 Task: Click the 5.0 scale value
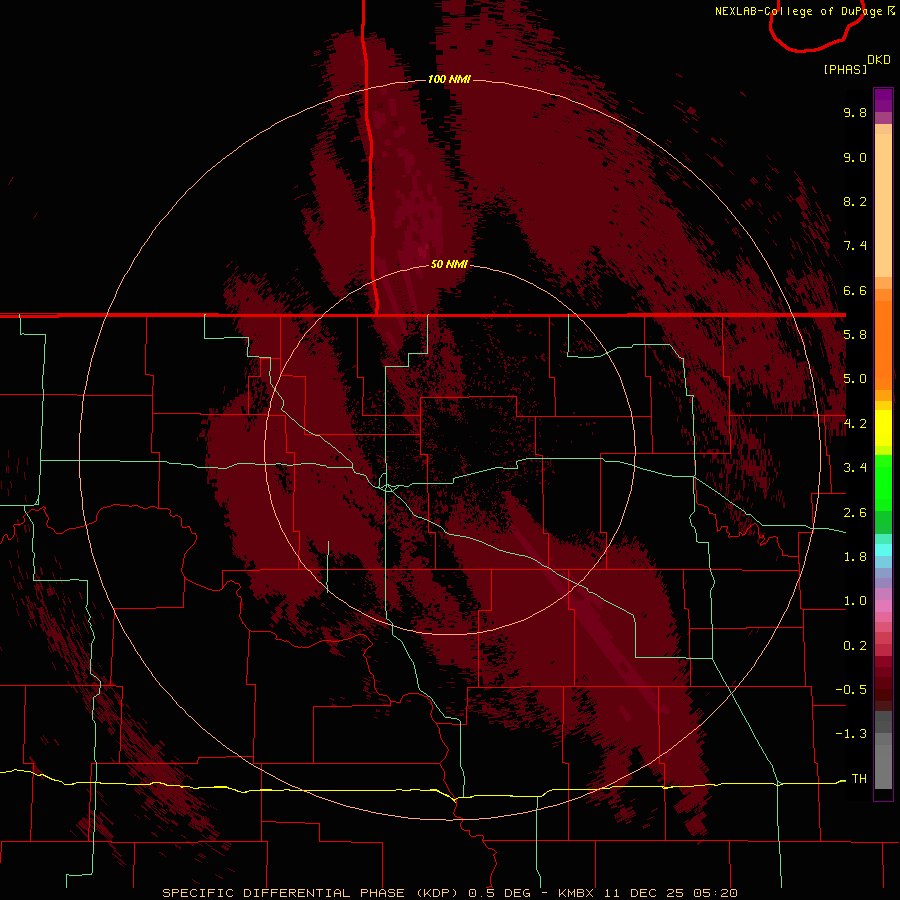coord(855,379)
